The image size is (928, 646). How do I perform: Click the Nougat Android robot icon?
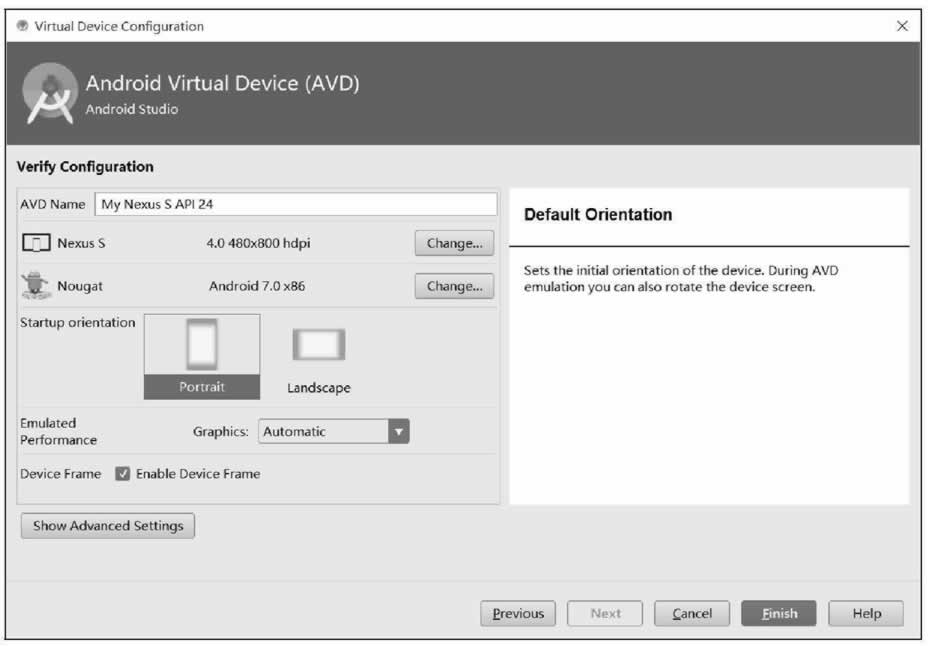pos(36,286)
